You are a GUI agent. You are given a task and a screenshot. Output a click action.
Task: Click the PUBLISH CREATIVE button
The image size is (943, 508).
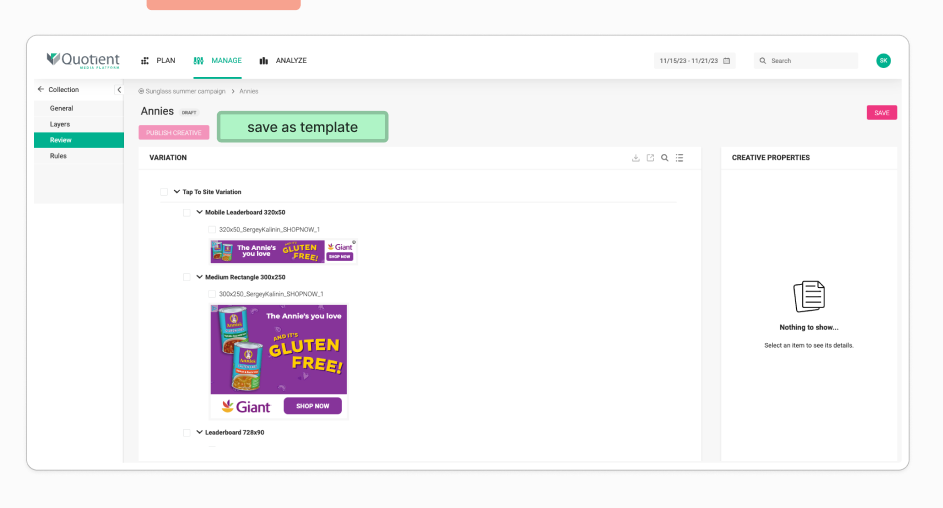[174, 133]
